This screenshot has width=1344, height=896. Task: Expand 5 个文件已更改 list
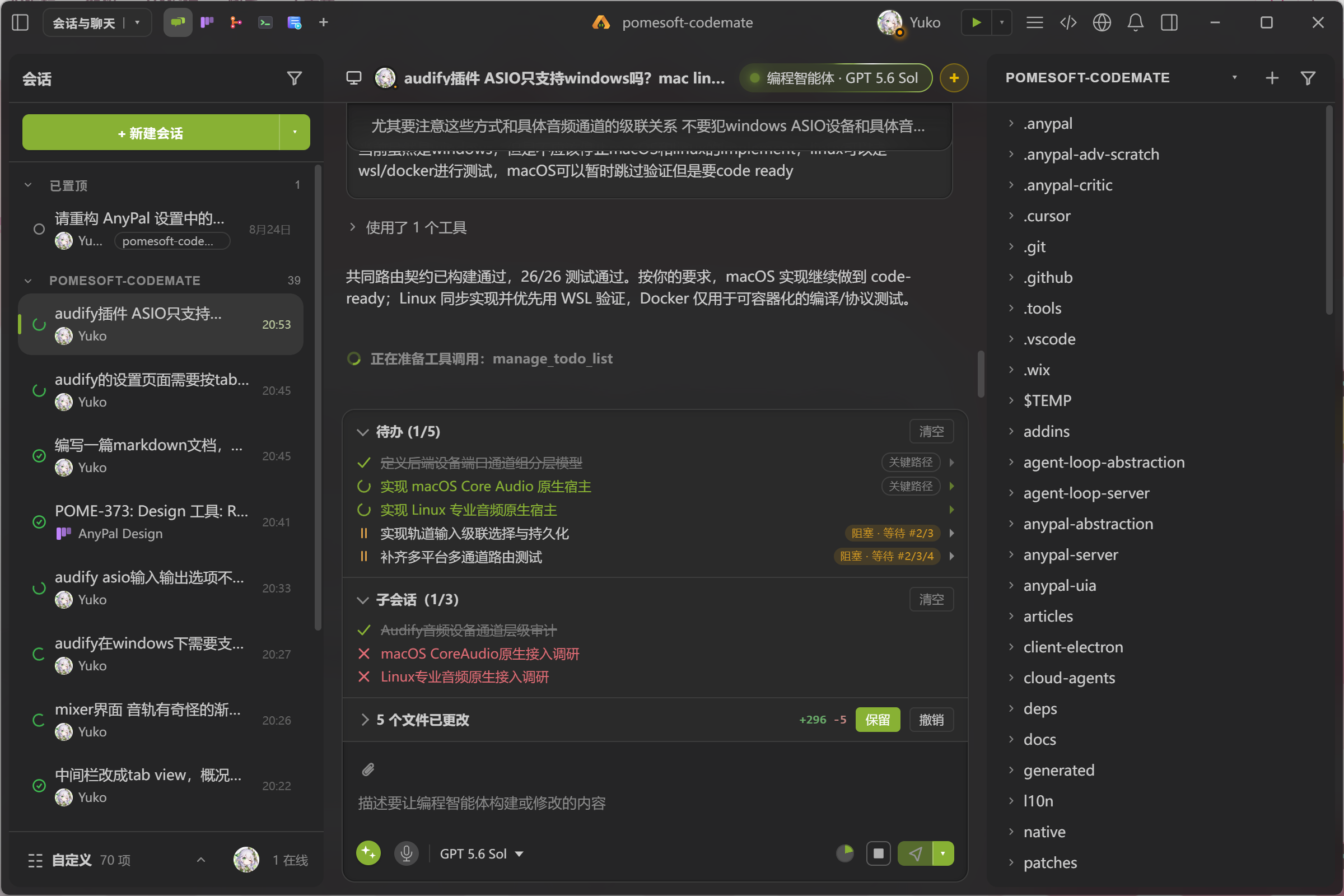(365, 720)
